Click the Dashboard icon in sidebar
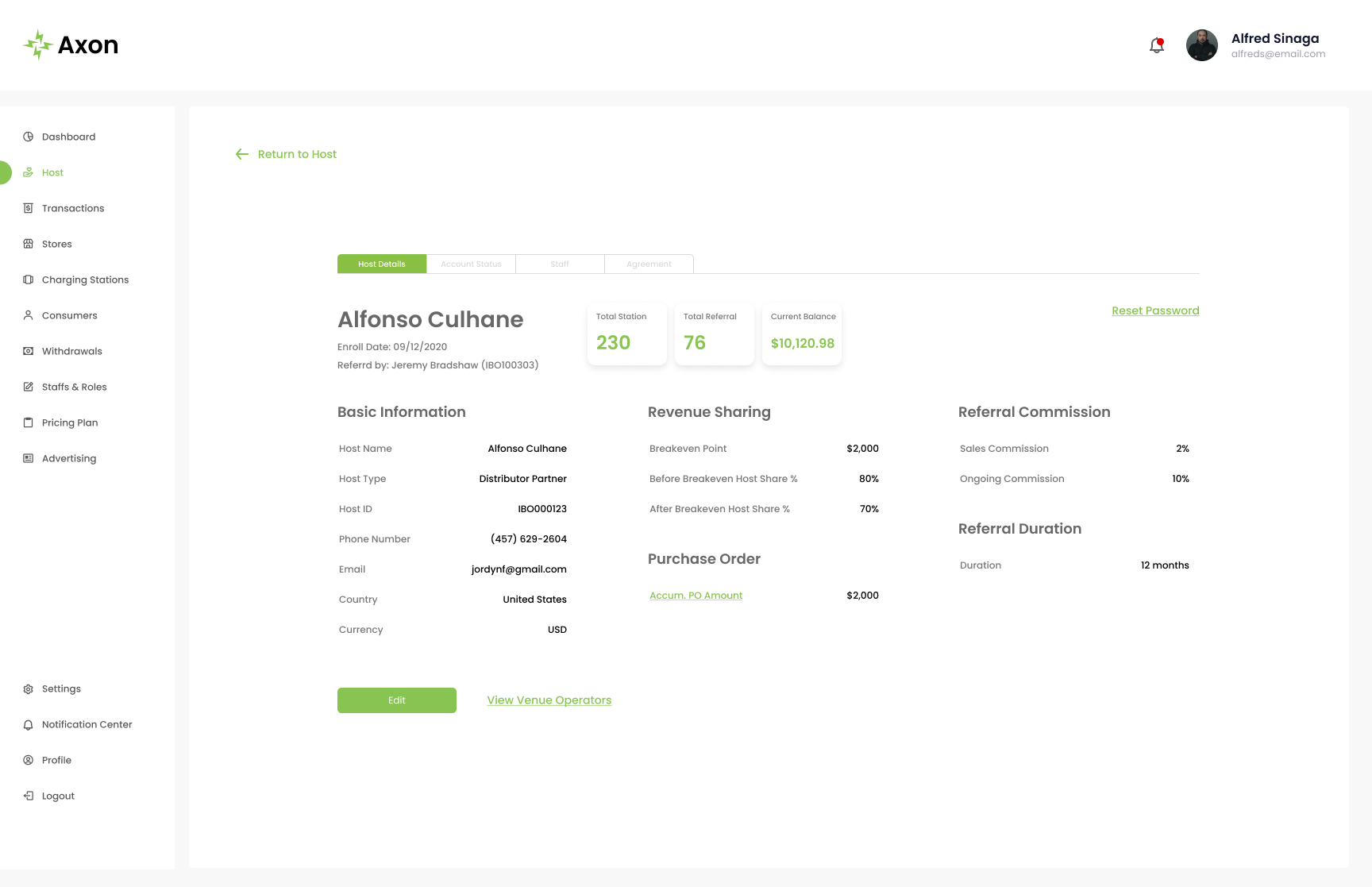Image resolution: width=1372 pixels, height=887 pixels. pyautogui.click(x=28, y=137)
